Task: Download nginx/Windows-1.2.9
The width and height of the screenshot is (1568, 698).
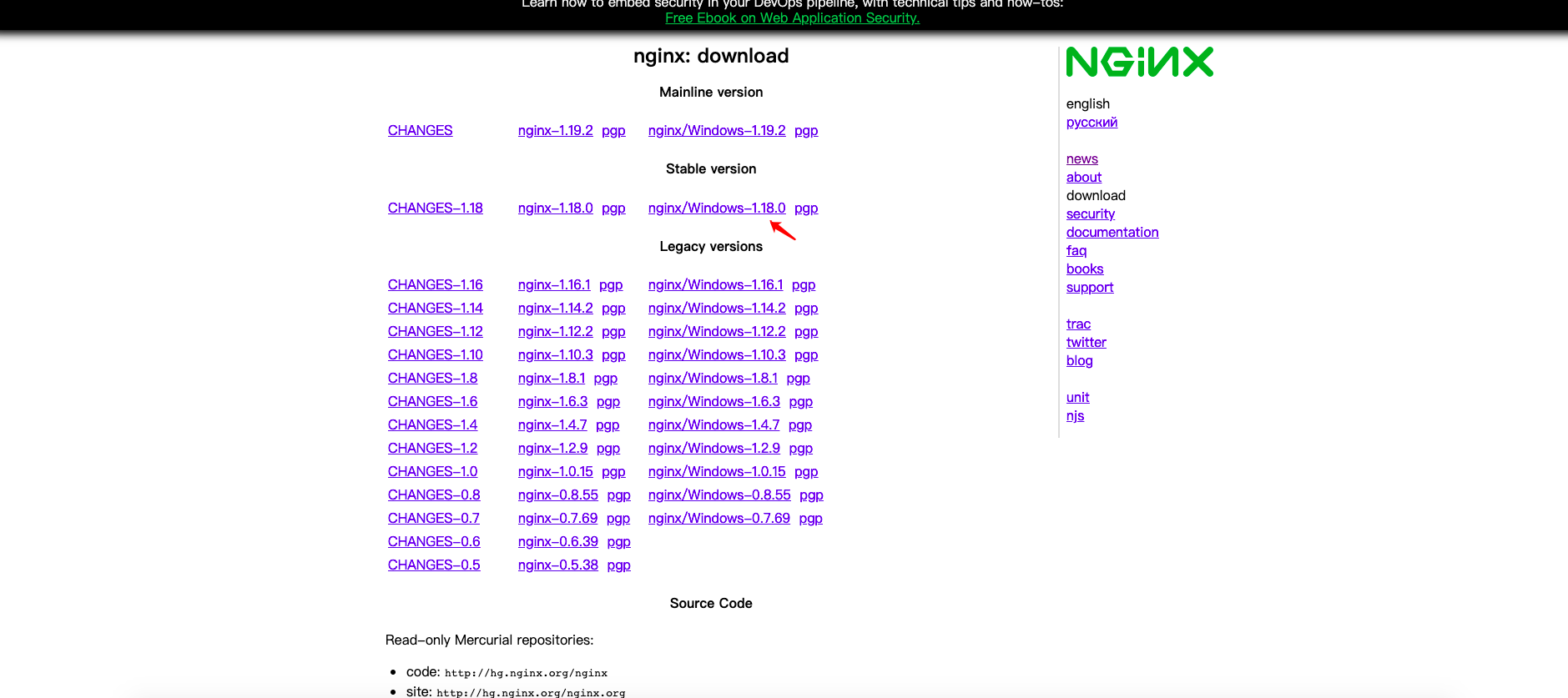Action: tap(714, 449)
